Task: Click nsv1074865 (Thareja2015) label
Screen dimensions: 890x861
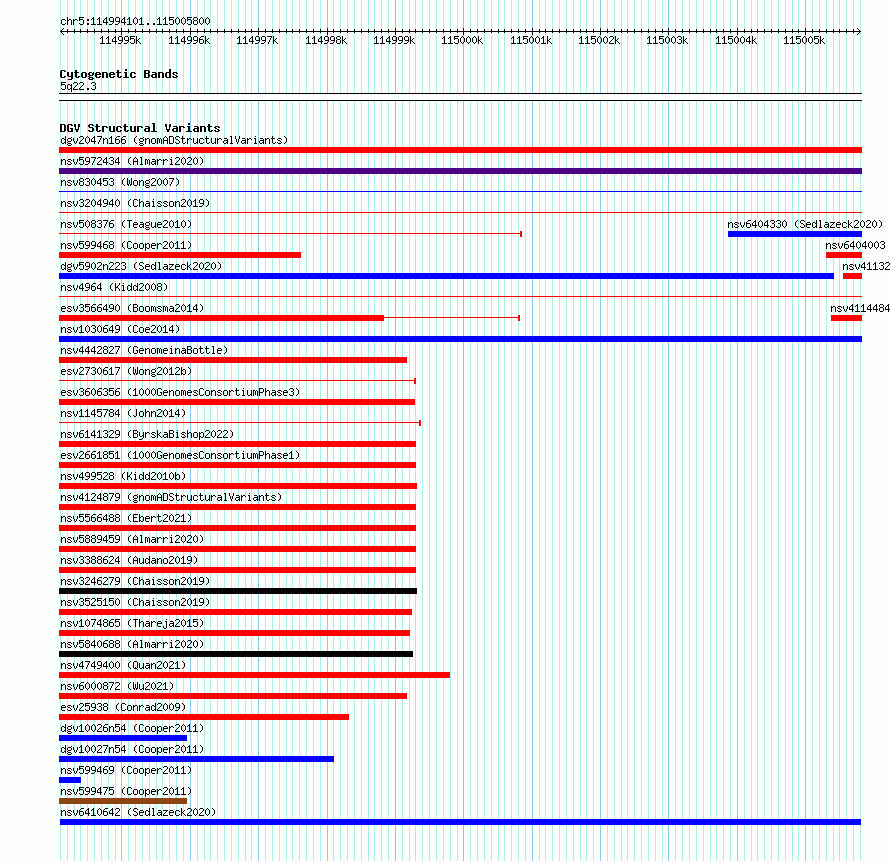Action: 132,623
